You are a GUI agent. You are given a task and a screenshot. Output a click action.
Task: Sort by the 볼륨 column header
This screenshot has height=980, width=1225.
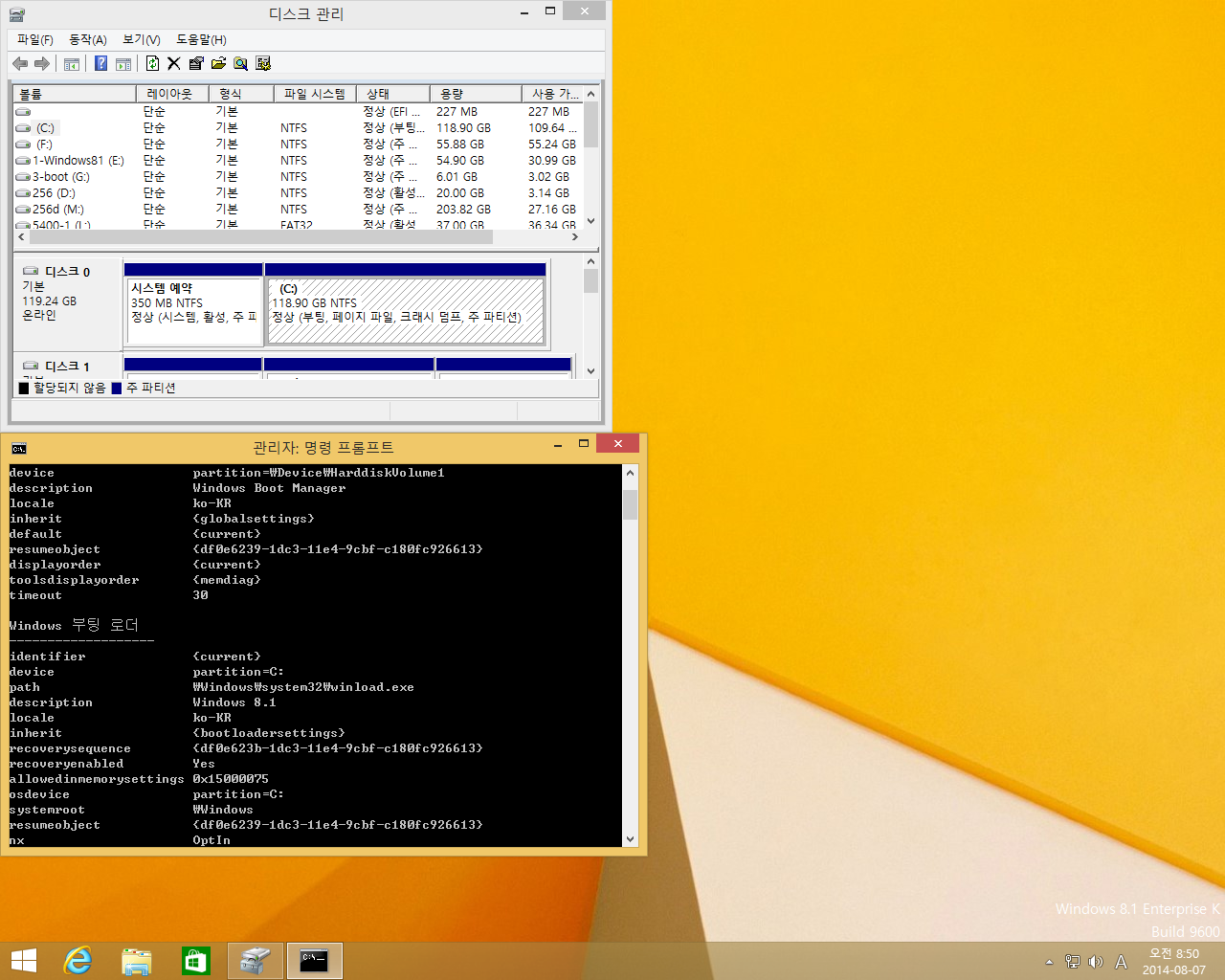pyautogui.click(x=75, y=94)
